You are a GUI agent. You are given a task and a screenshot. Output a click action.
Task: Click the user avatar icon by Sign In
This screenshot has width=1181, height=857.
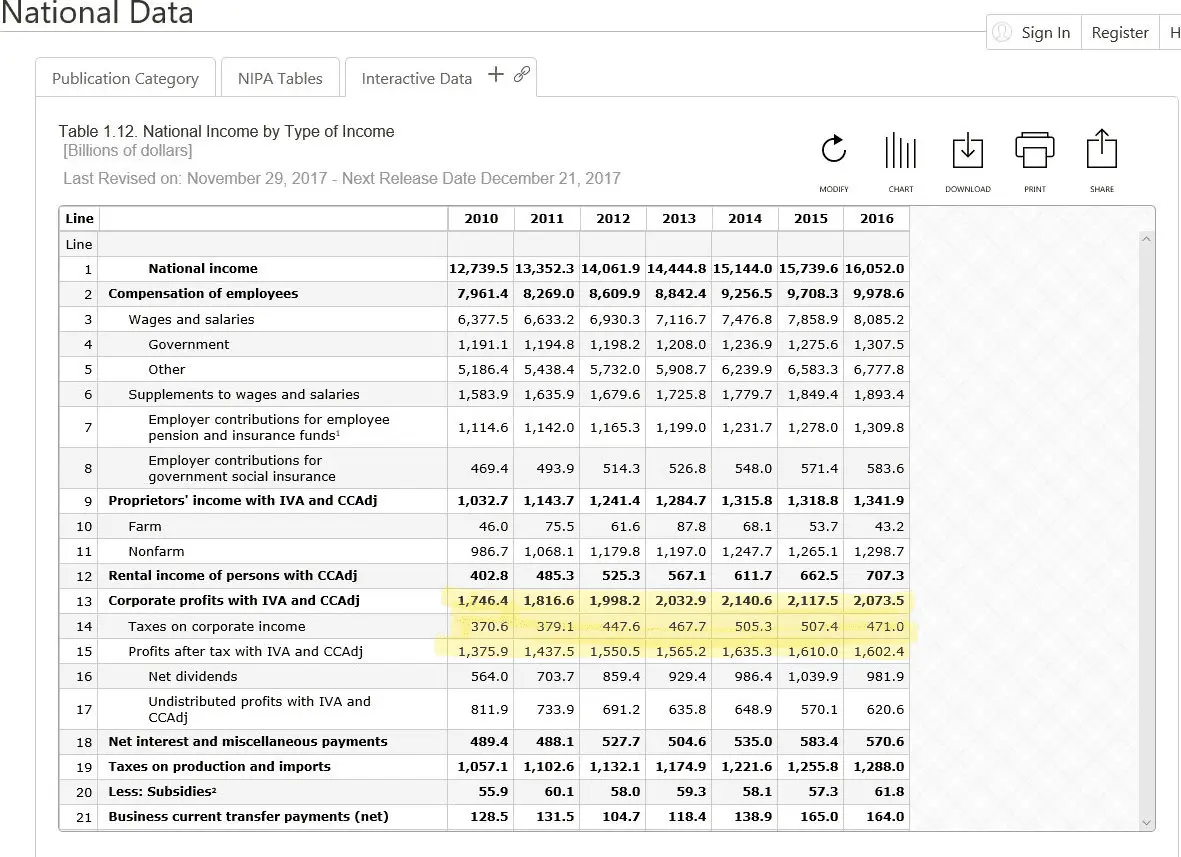1002,33
